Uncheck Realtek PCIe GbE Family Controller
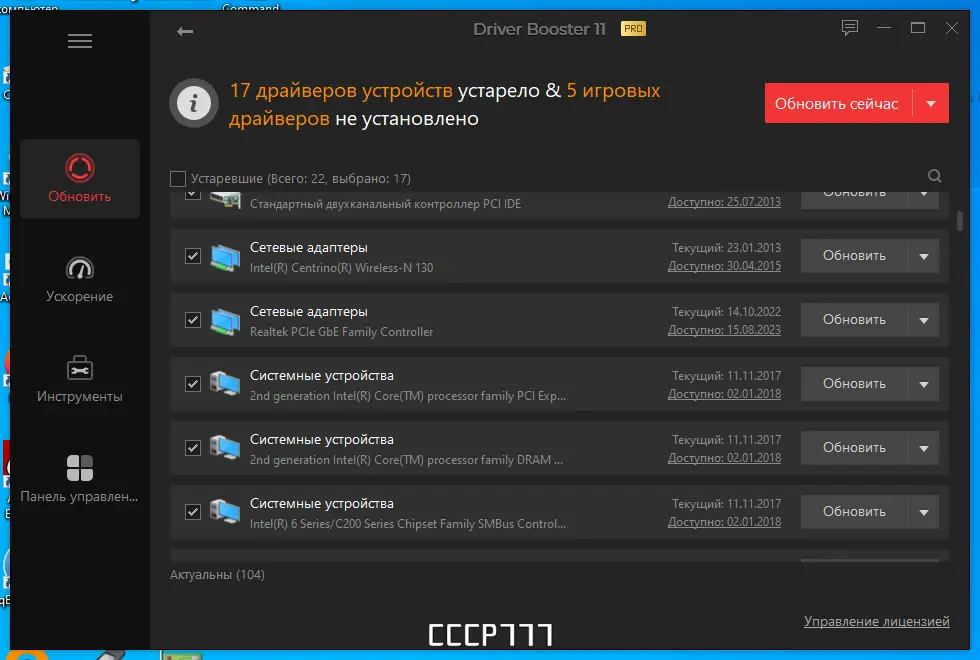980x660 pixels. (193, 320)
